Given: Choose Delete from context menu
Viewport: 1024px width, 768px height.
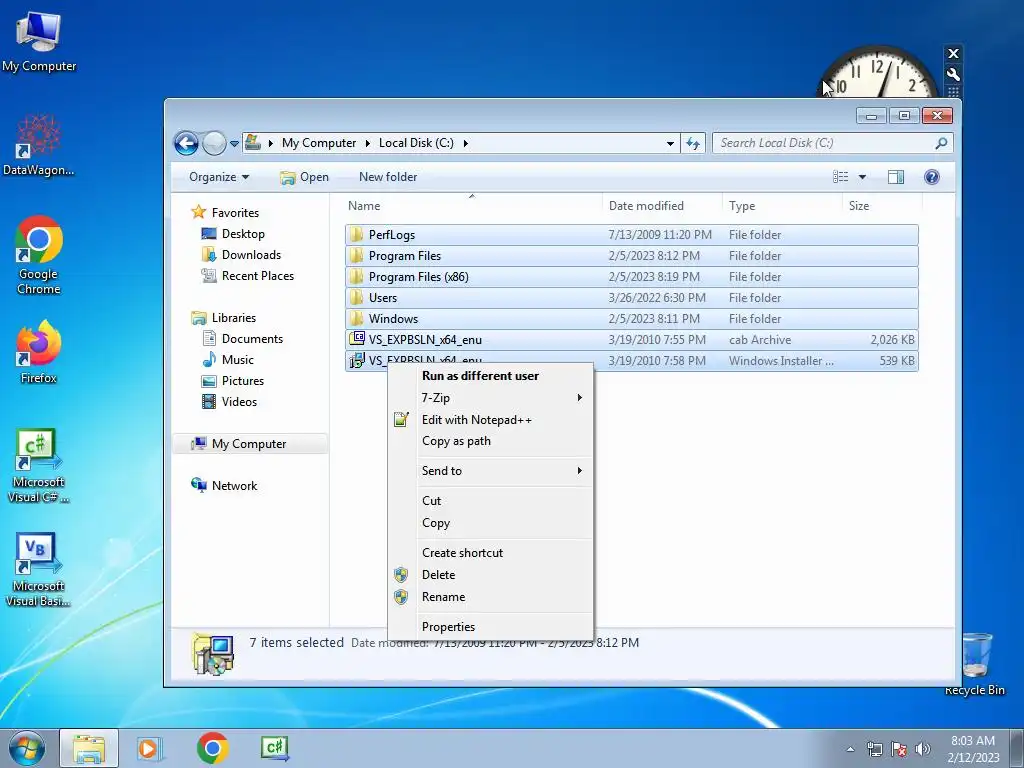Looking at the screenshot, I should point(490,575).
